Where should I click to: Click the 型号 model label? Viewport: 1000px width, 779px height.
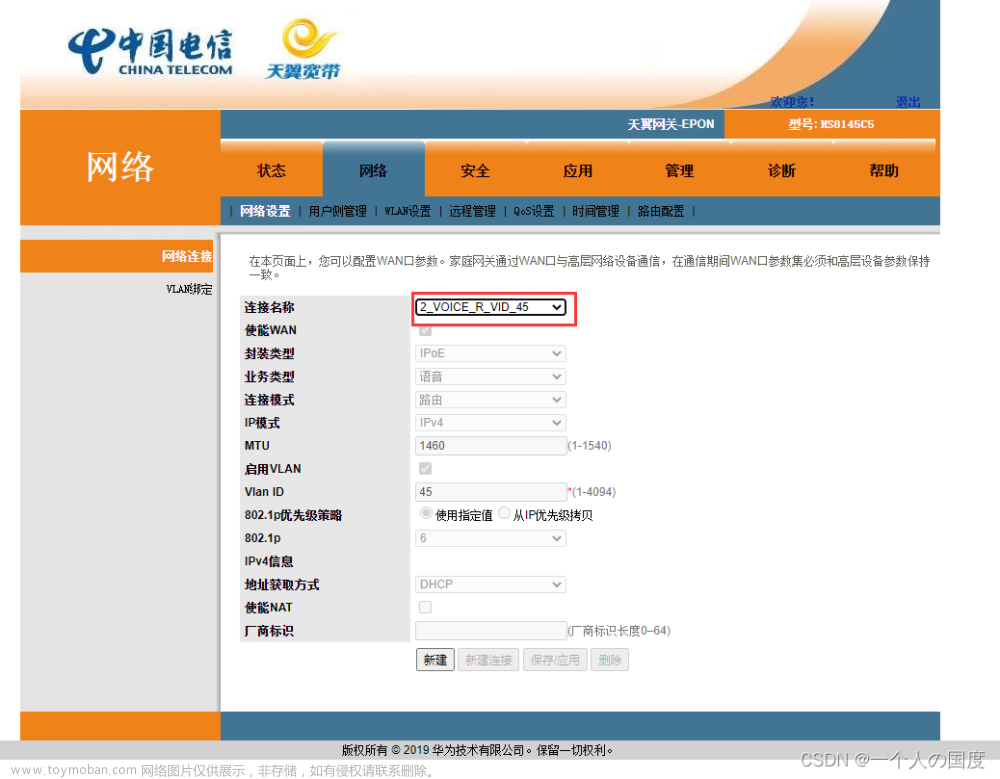(x=831, y=124)
